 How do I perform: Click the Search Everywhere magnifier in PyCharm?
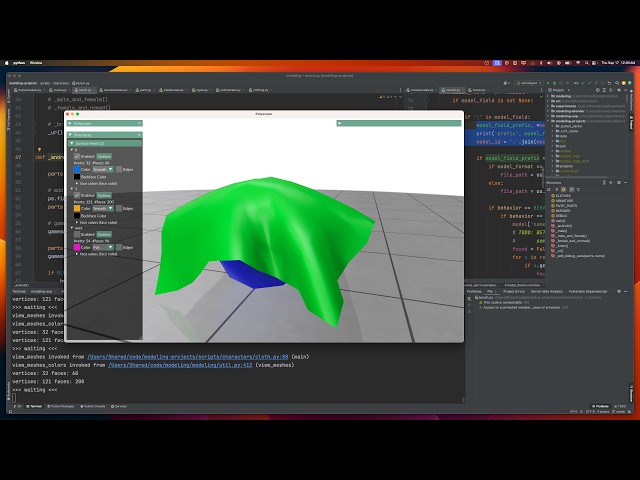pos(617,83)
